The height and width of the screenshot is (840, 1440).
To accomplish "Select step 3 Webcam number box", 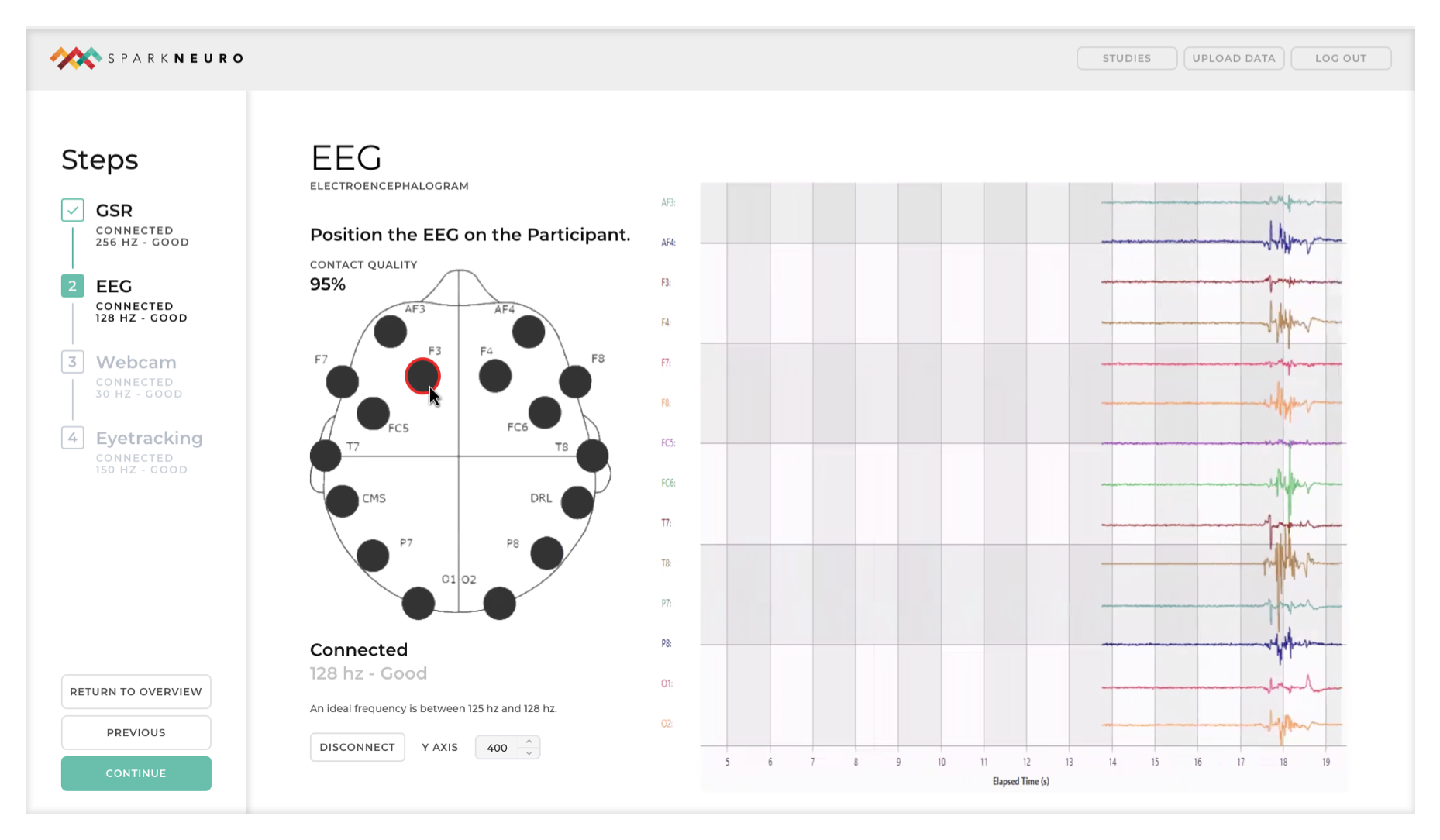I will (73, 362).
